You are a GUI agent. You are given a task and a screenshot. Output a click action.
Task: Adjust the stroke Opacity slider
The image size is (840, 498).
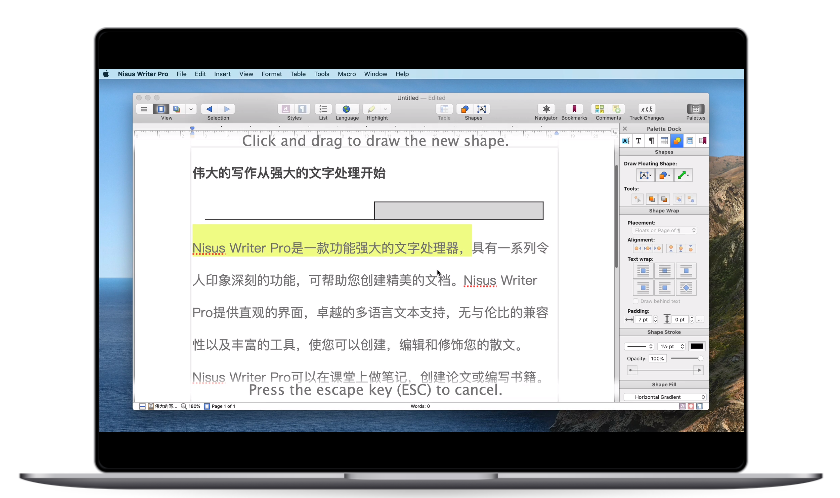687,358
